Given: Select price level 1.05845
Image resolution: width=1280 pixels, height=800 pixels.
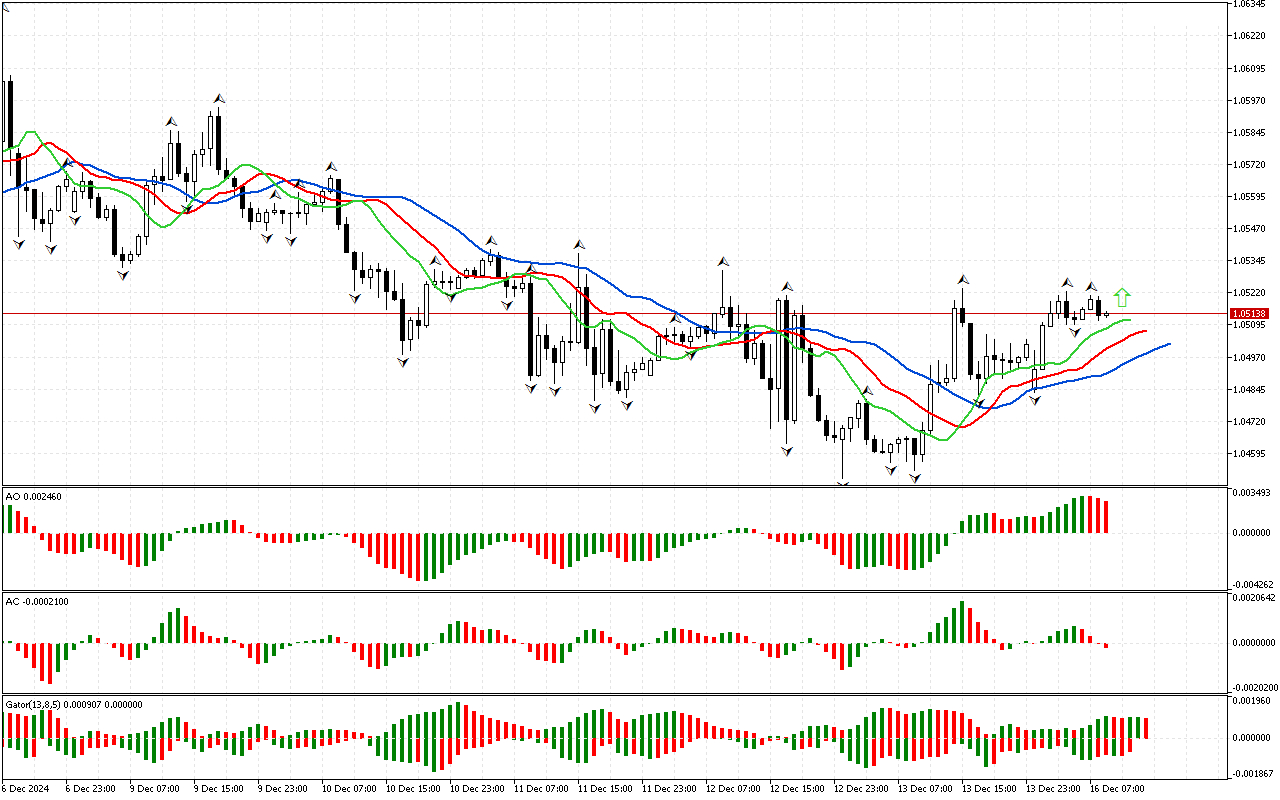Looking at the screenshot, I should pyautogui.click(x=1249, y=132).
